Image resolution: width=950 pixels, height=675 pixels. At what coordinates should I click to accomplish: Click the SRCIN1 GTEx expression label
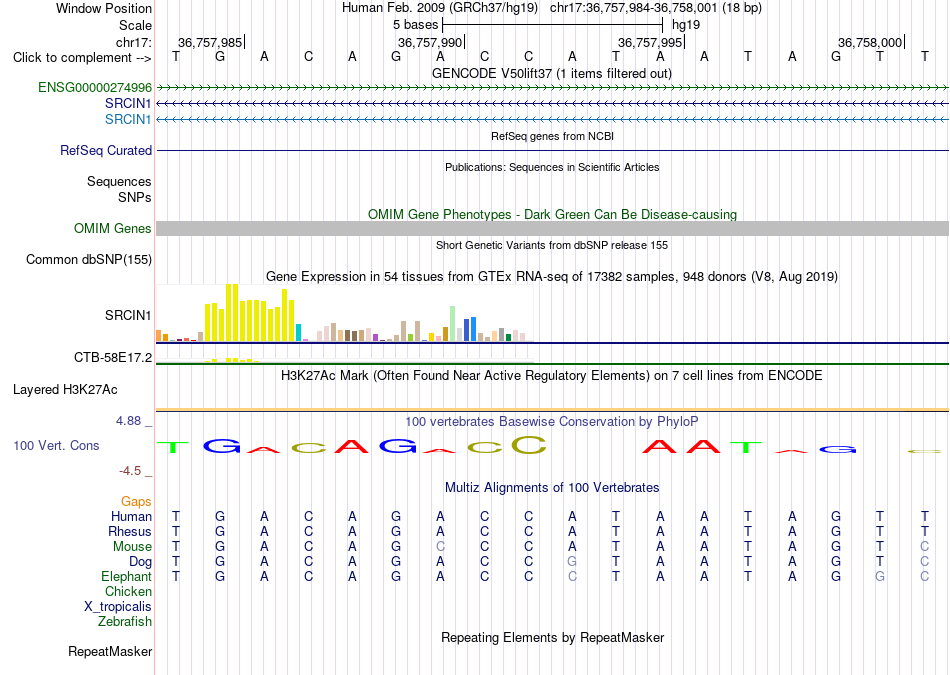tap(128, 315)
